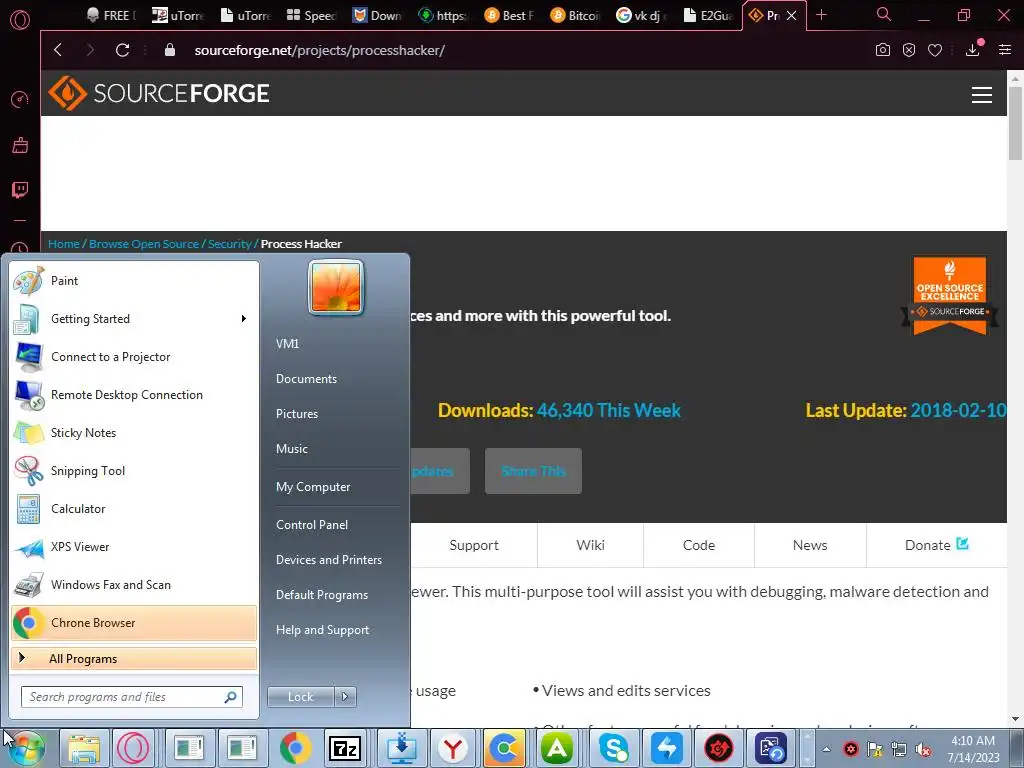1024x768 pixels.
Task: Open Opera Easy Setup icon
Action: coord(1004,50)
